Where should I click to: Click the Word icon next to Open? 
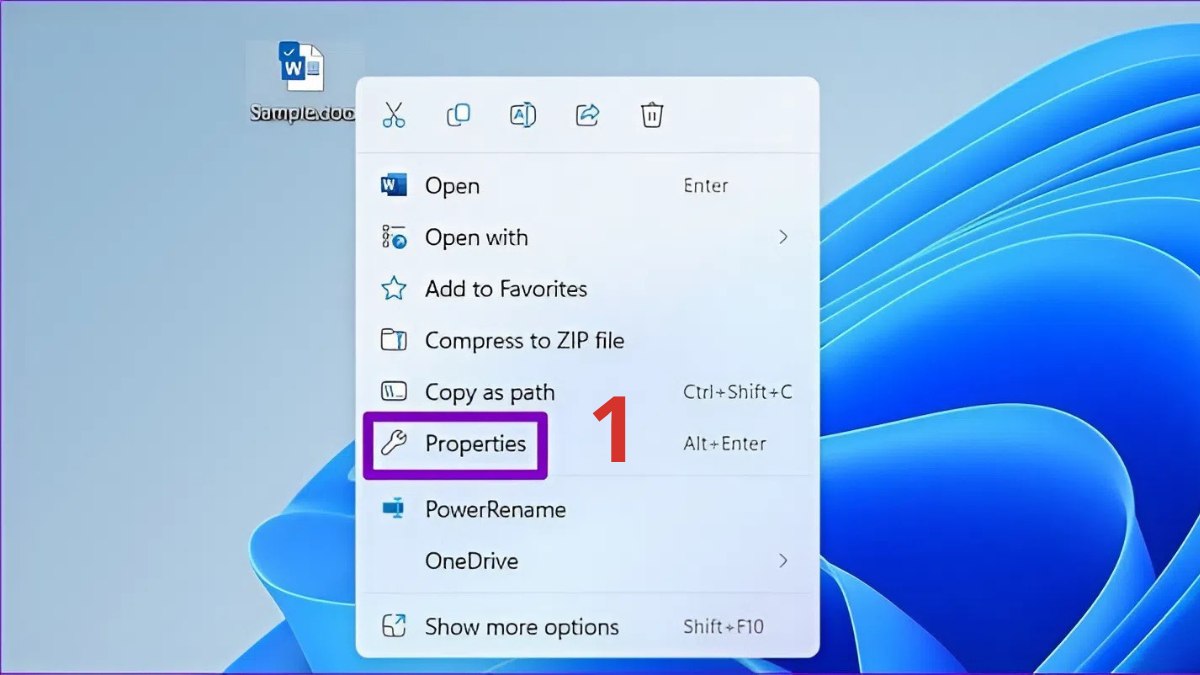point(394,185)
